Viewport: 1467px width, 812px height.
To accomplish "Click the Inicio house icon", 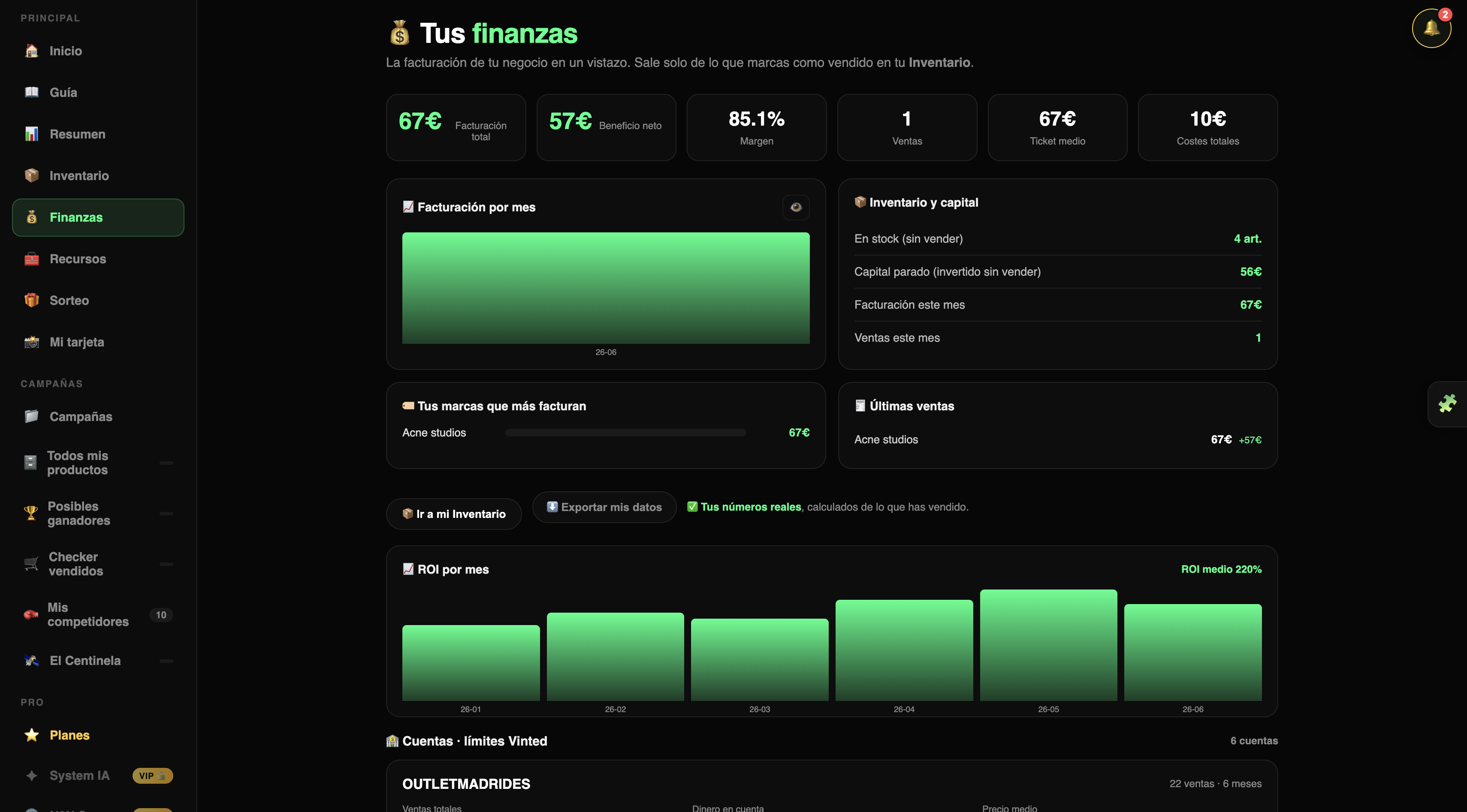I will point(32,51).
